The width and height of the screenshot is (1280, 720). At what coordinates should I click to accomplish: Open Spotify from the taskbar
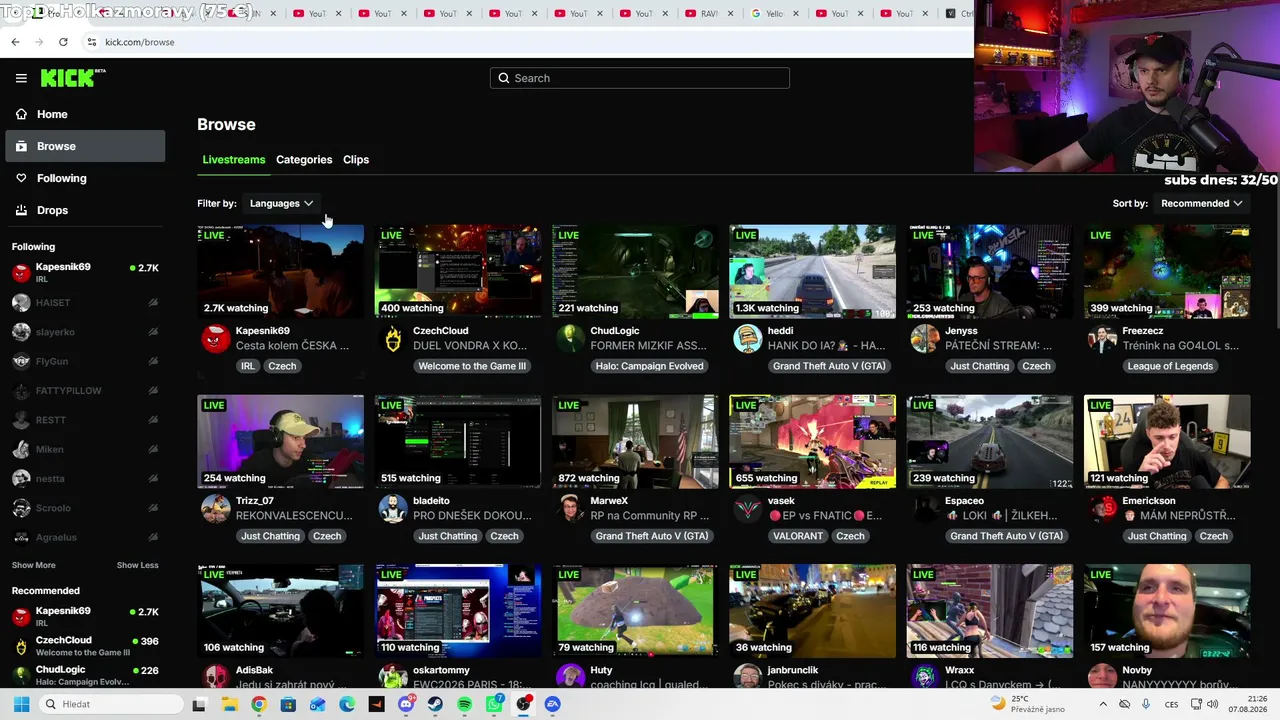click(x=465, y=704)
